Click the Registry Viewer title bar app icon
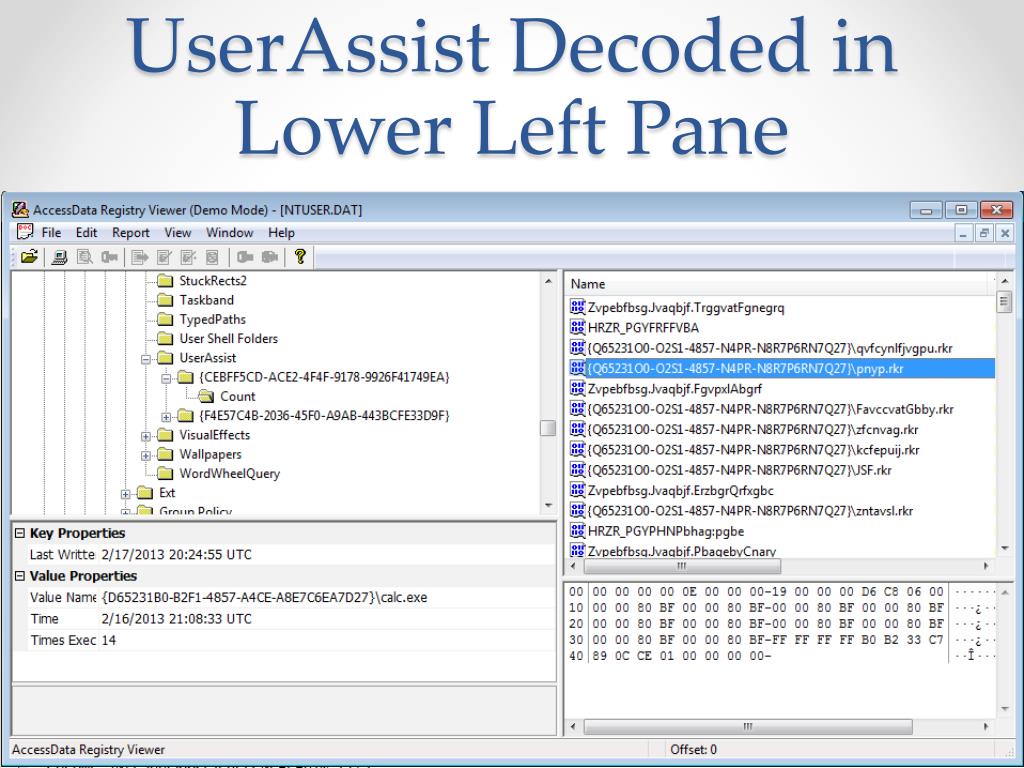Viewport: 1024px width, 768px height. pyautogui.click(x=20, y=210)
